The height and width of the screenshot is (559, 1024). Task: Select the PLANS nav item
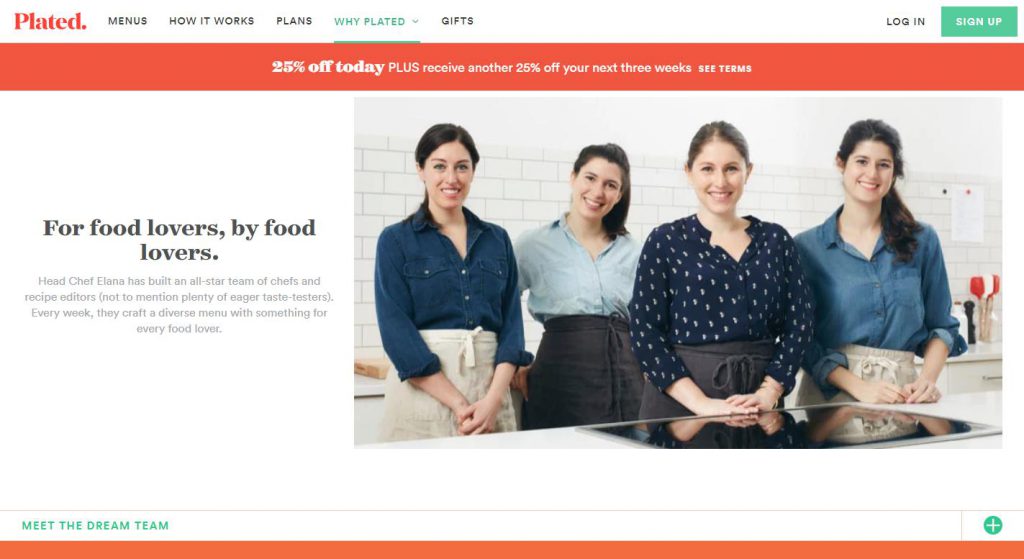click(x=294, y=21)
